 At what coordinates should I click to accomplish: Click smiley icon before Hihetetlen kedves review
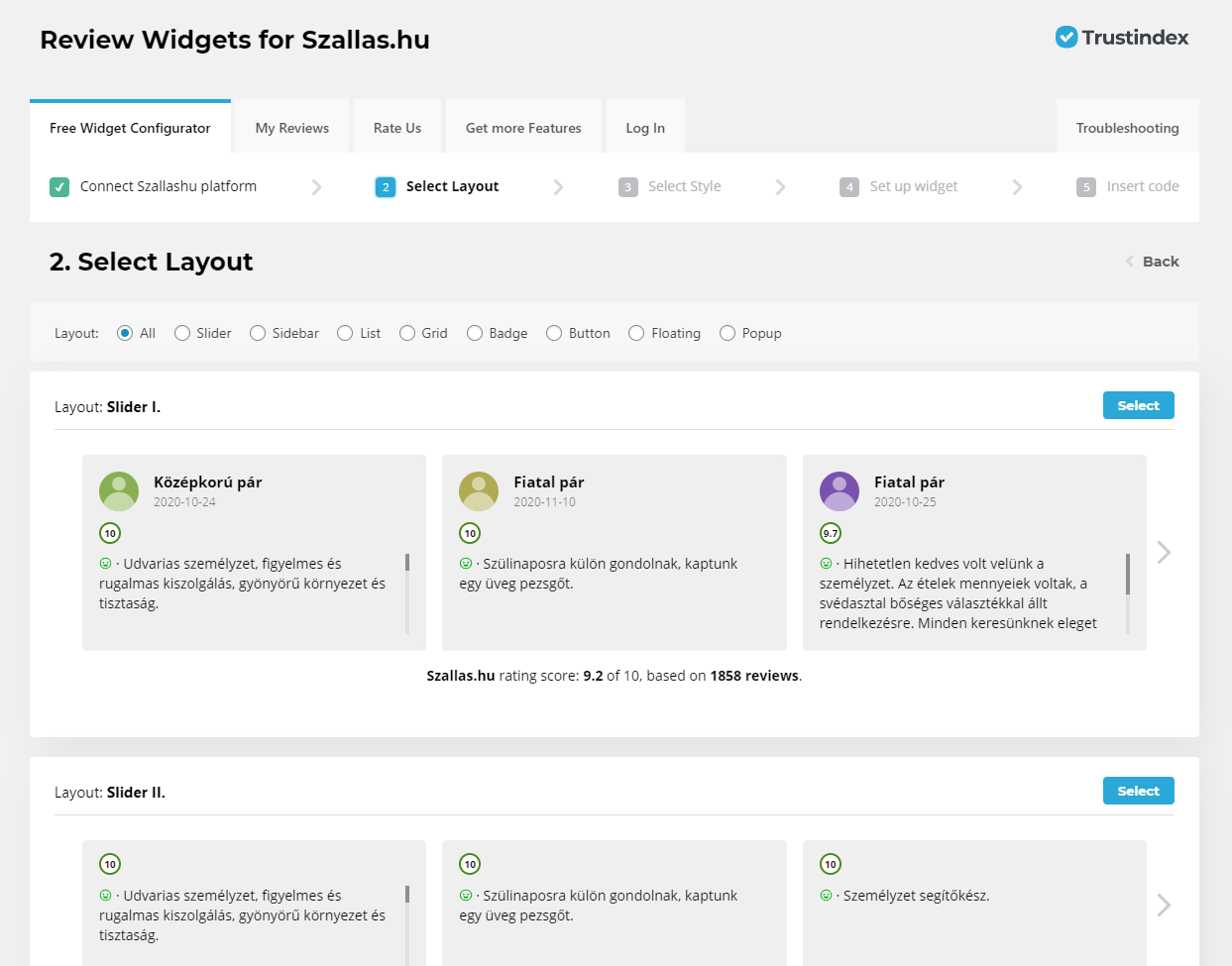(826, 564)
